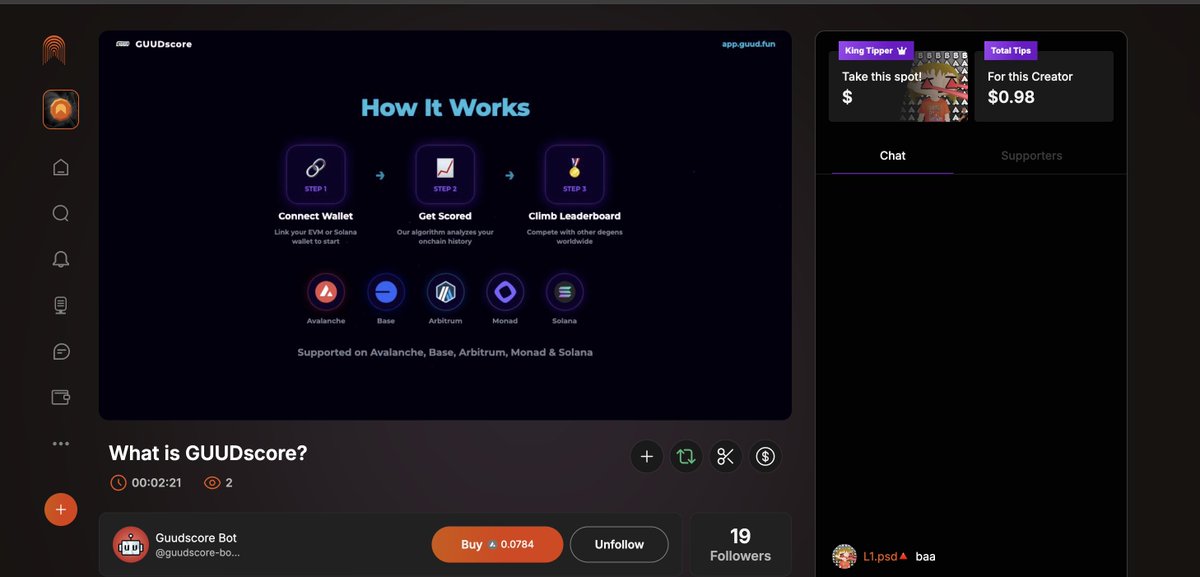Switch to the Chat tab
The height and width of the screenshot is (577, 1200).
click(892, 155)
